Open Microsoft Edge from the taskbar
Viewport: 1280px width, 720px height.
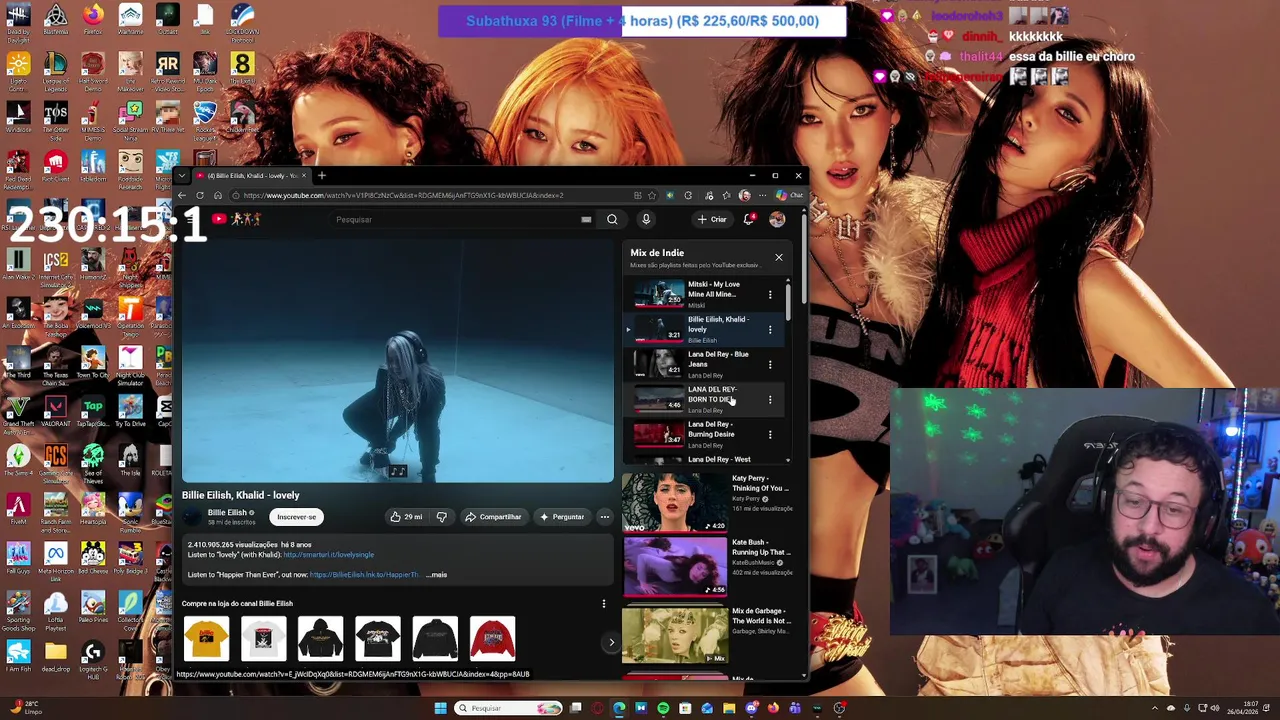(x=619, y=708)
